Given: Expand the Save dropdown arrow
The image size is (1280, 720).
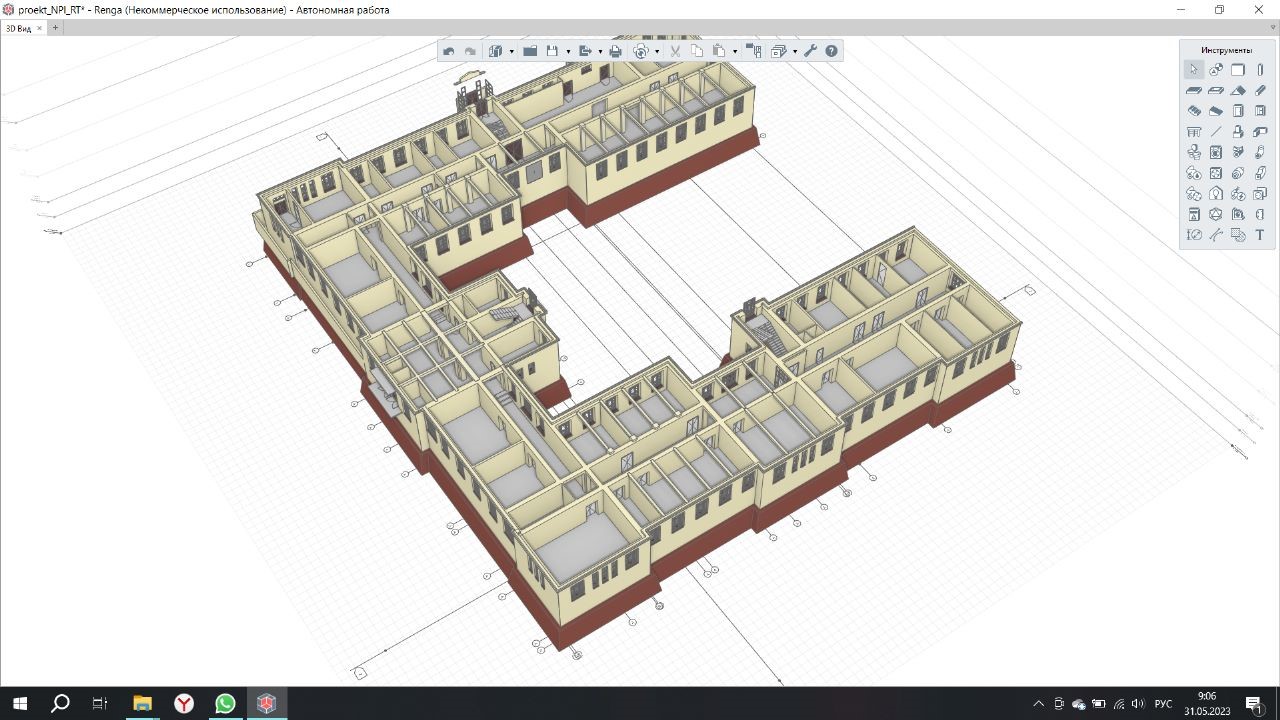Looking at the screenshot, I should pos(568,52).
